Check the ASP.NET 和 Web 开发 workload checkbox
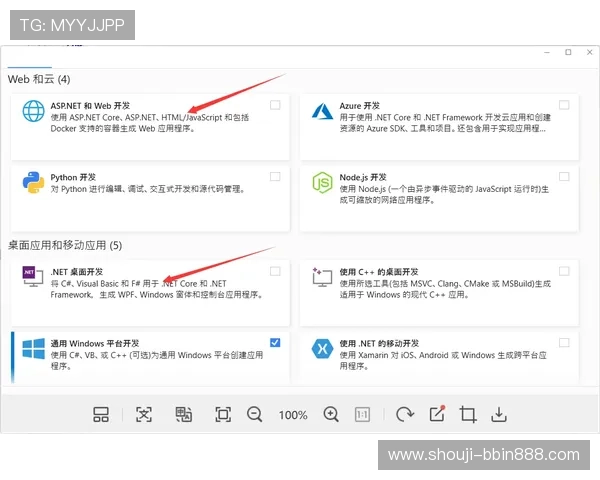The width and height of the screenshot is (600, 480). pos(275,105)
